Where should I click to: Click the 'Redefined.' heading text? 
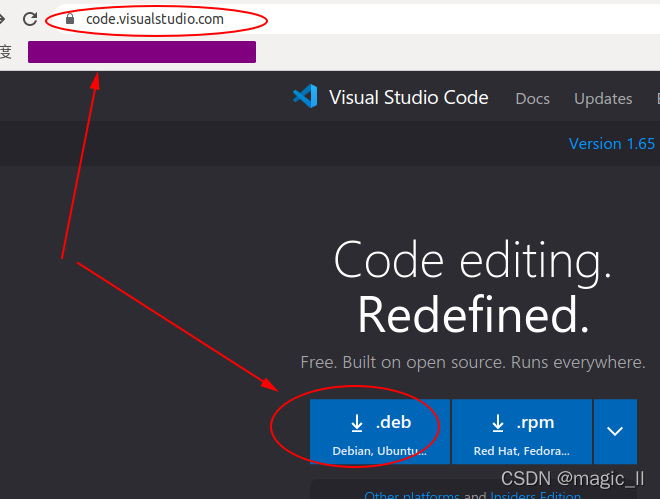(x=473, y=315)
